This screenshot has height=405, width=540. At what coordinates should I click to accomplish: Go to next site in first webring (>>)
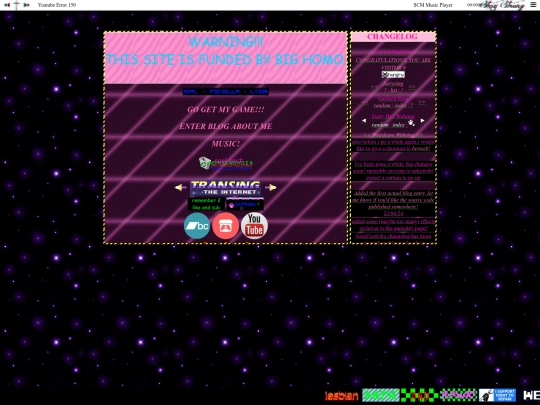(x=412, y=87)
